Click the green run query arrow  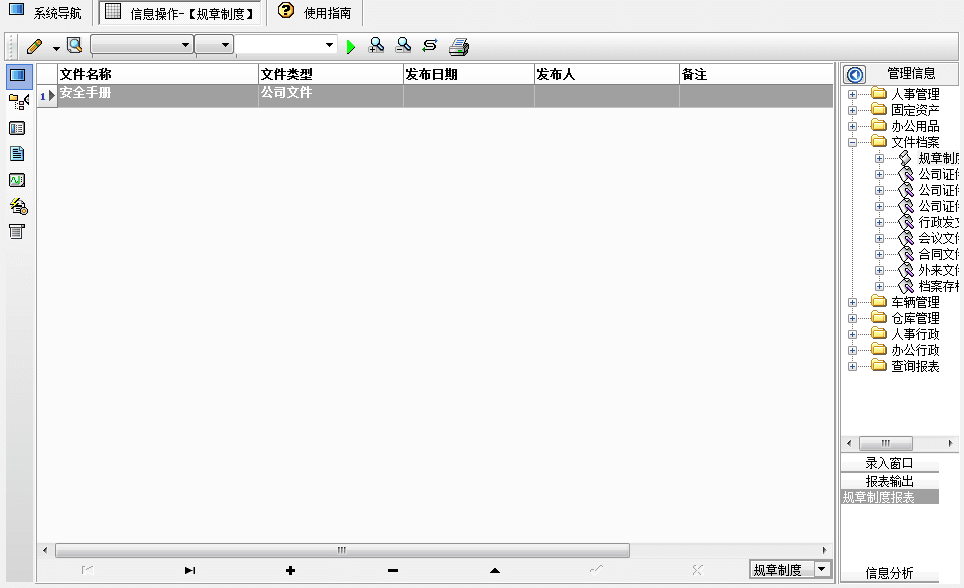351,46
